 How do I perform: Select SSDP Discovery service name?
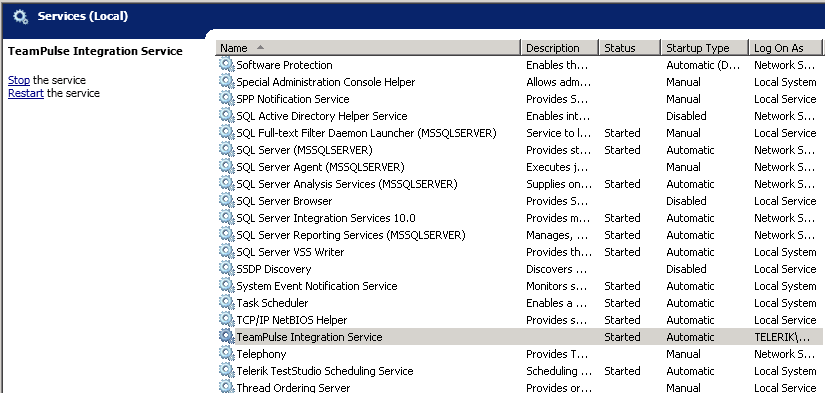[x=274, y=269]
